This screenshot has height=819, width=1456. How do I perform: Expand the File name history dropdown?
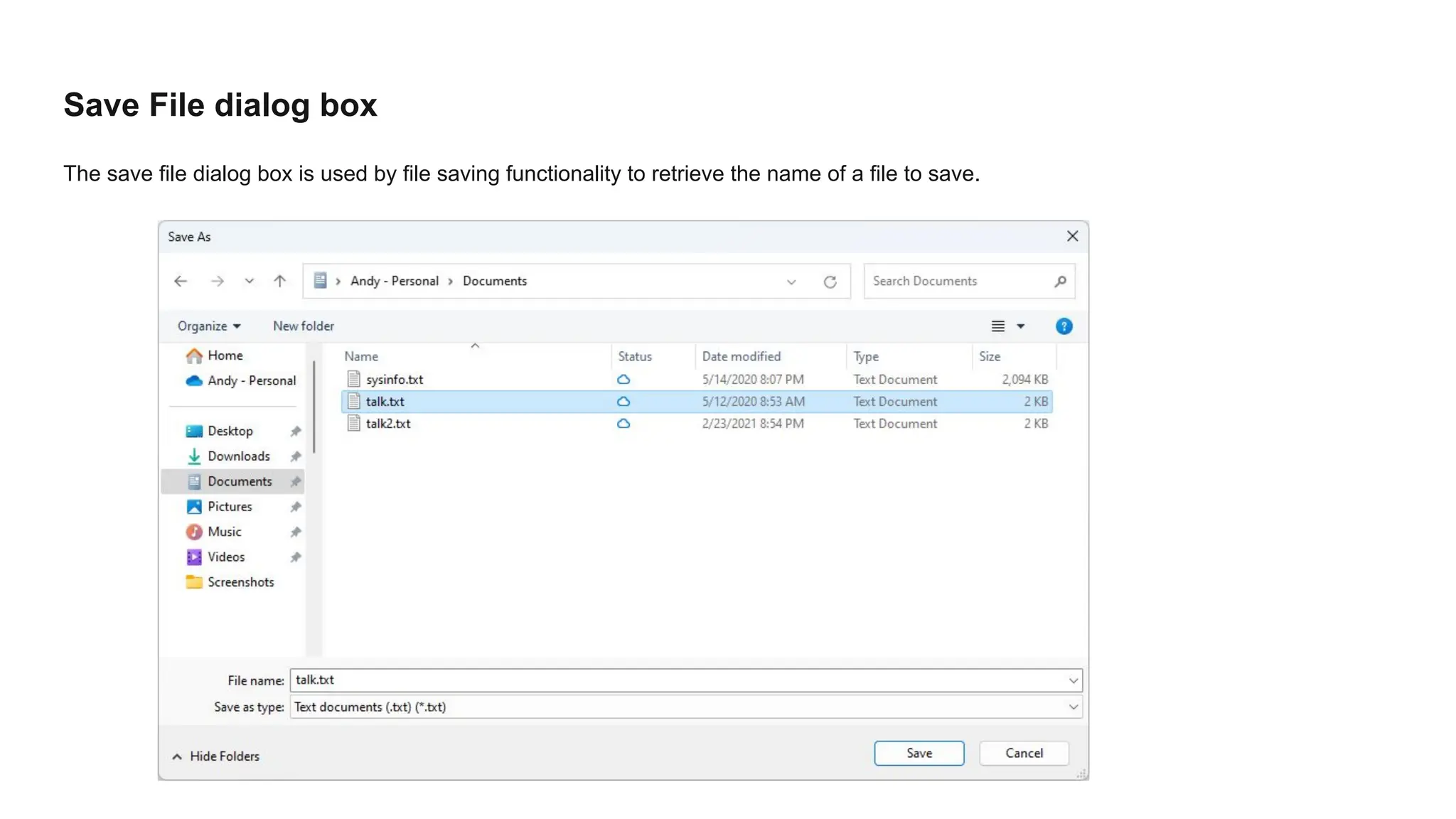[x=1073, y=680]
